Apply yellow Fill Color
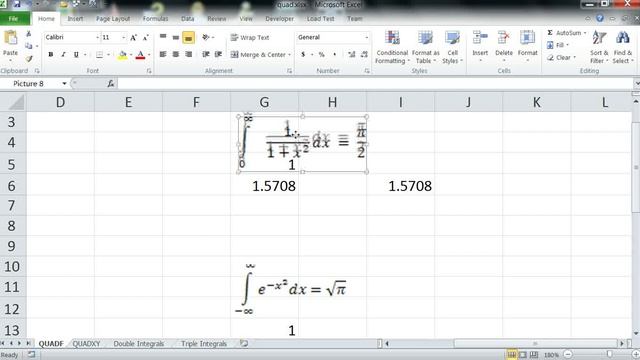The image size is (640, 360). point(122,55)
